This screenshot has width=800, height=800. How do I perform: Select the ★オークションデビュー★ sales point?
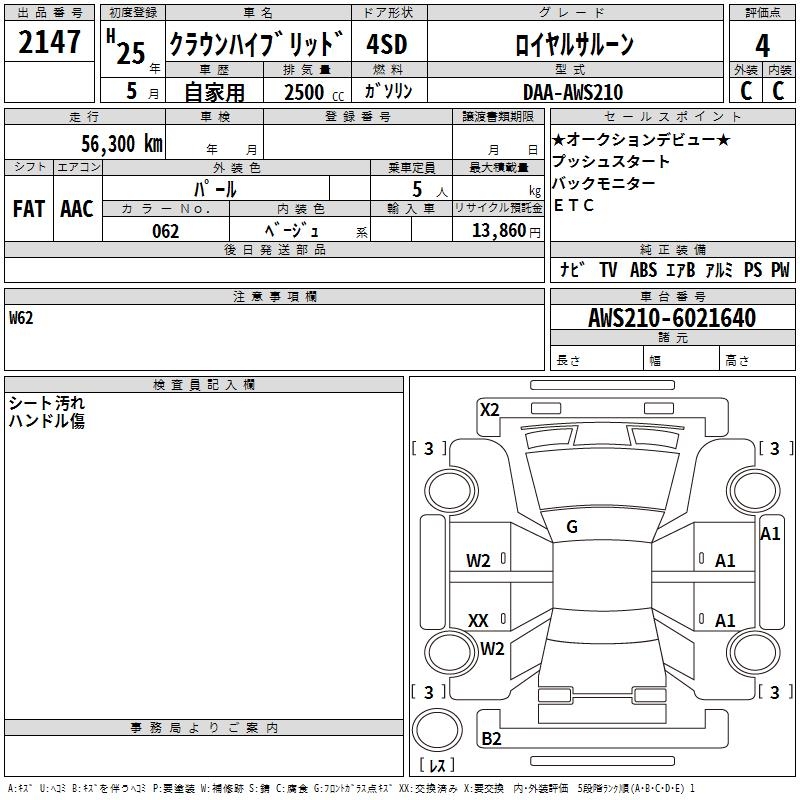click(x=641, y=139)
